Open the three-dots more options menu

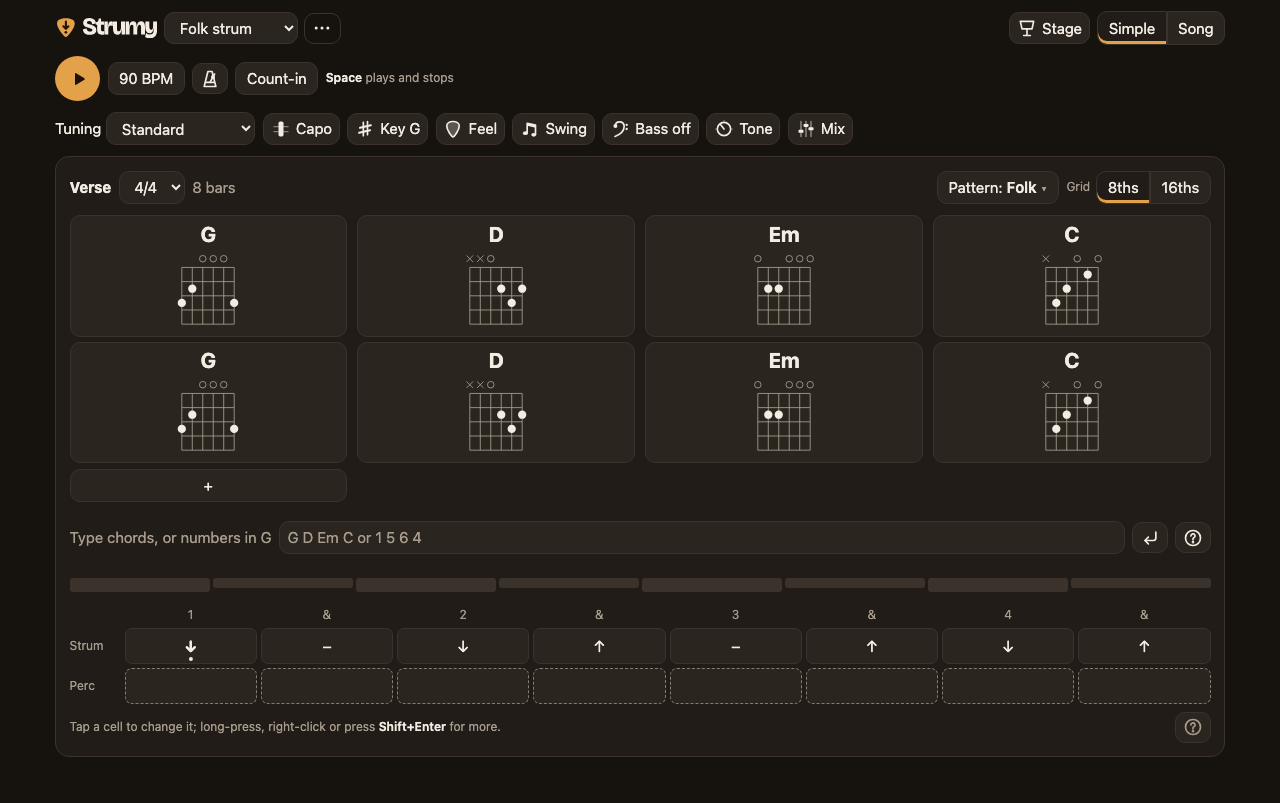coord(322,29)
